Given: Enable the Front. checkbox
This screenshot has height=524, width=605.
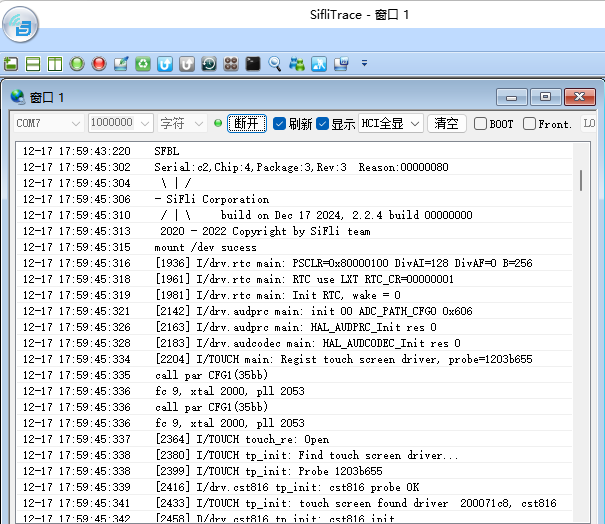Looking at the screenshot, I should pyautogui.click(x=529, y=123).
